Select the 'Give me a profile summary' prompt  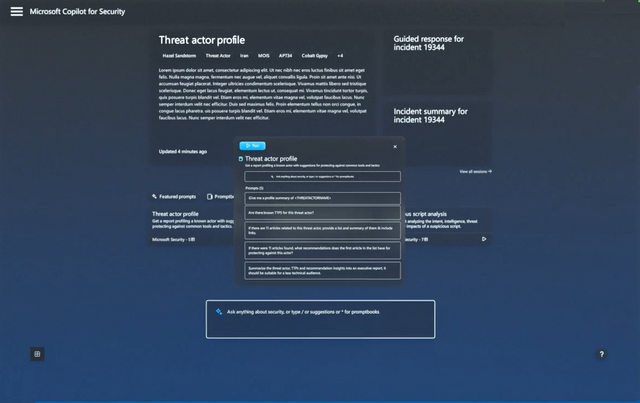point(321,198)
